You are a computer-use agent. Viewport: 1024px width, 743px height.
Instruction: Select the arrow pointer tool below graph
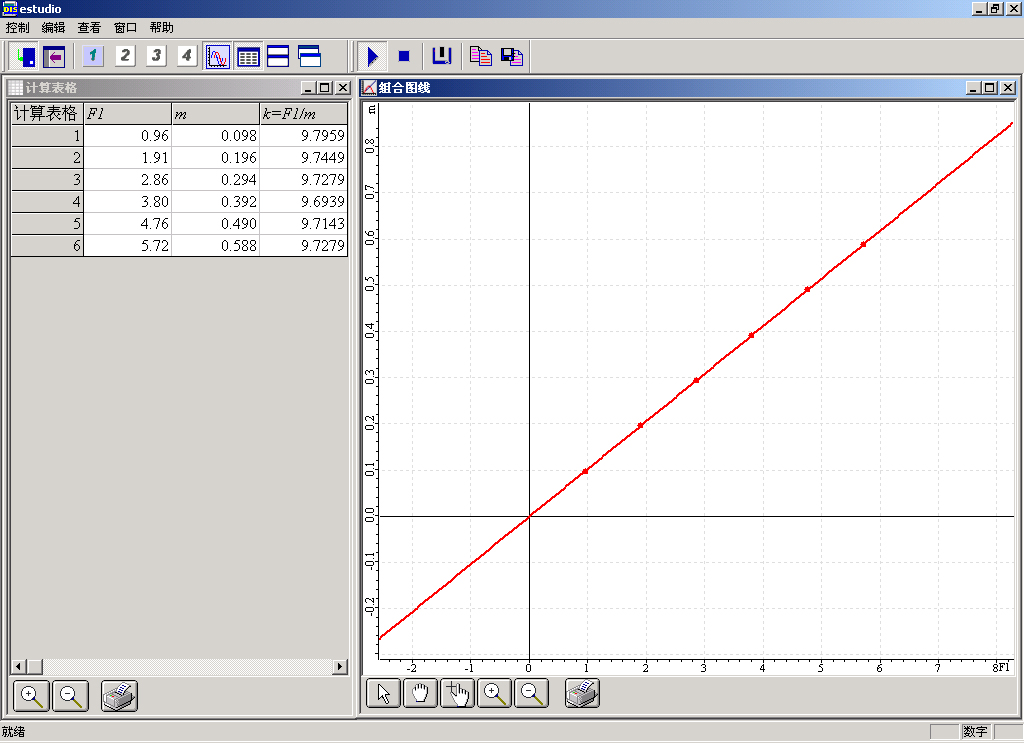coord(384,693)
